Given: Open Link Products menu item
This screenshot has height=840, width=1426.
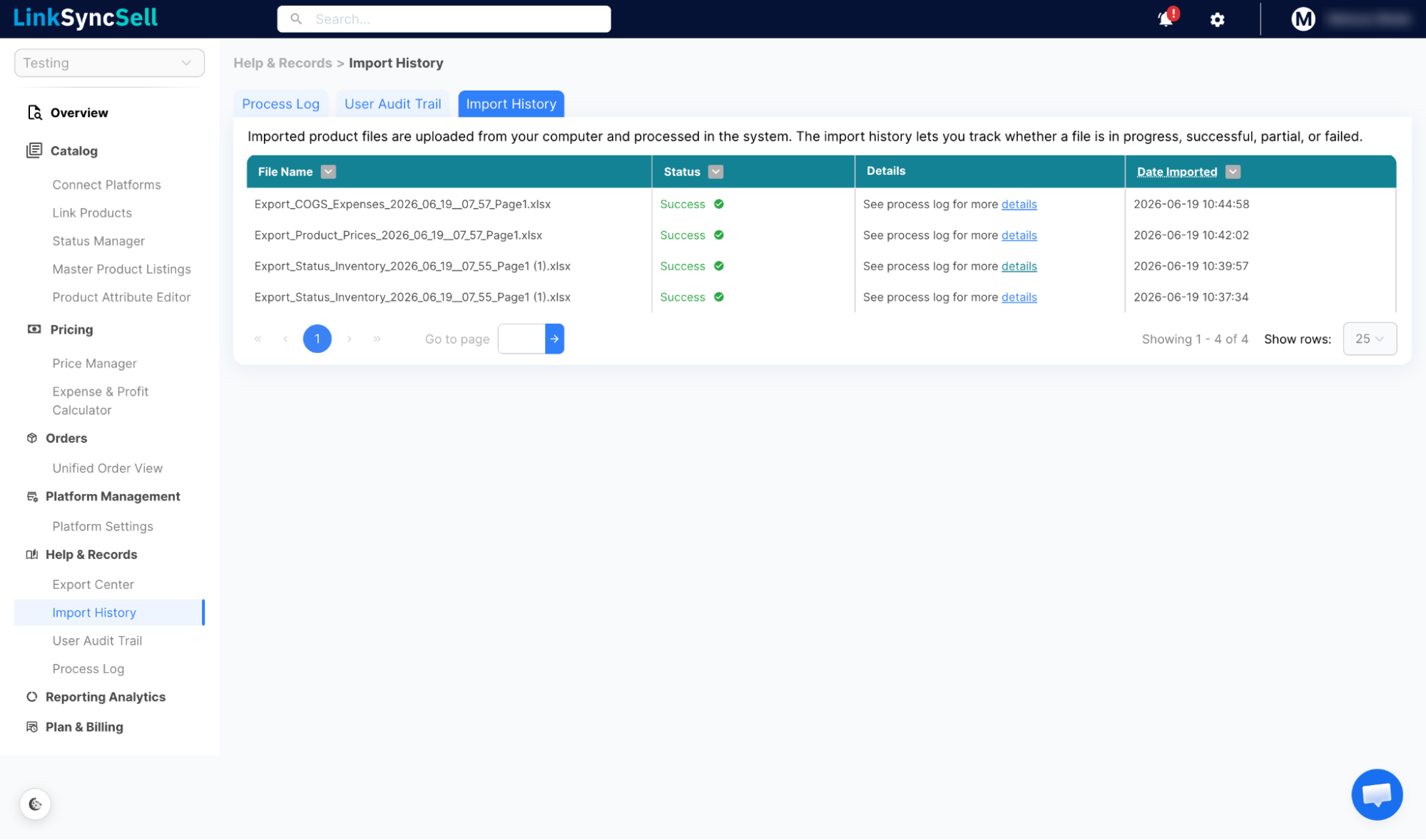Looking at the screenshot, I should coord(92,212).
